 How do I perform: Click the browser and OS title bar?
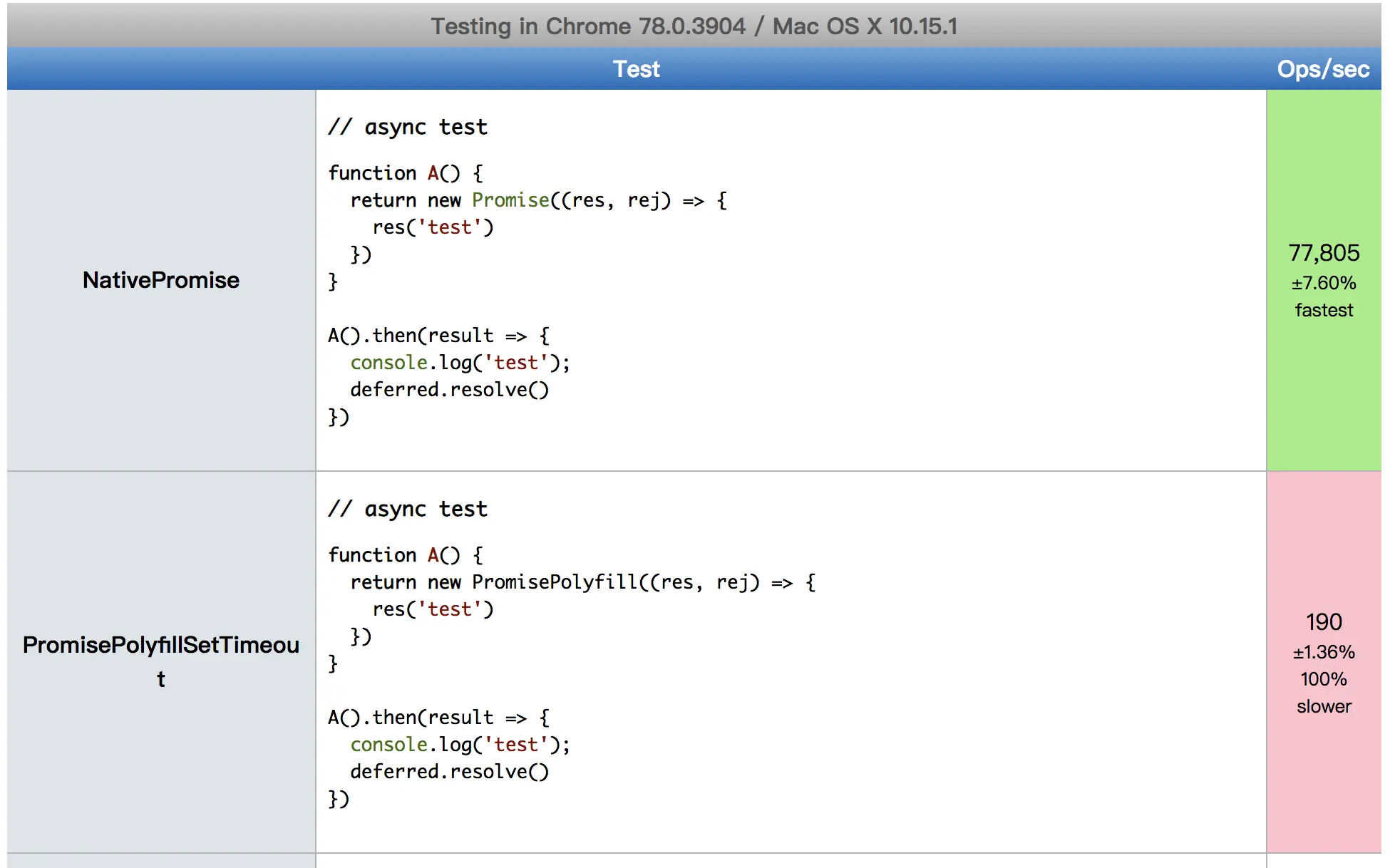(x=694, y=26)
